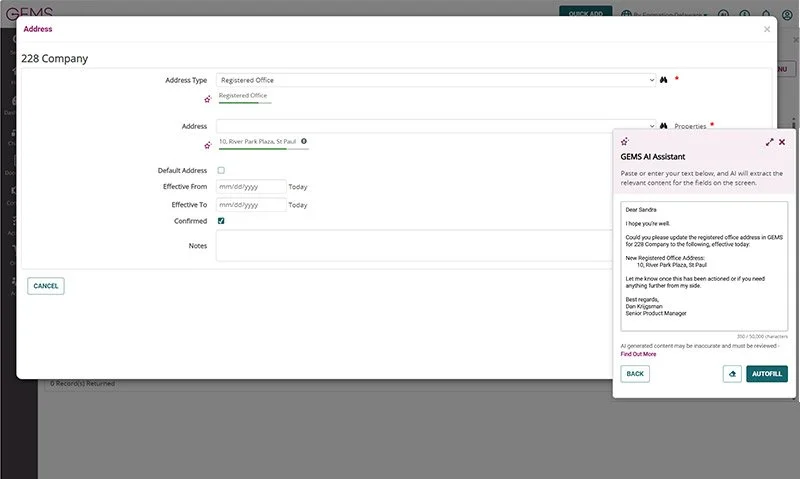Click AI sparkle icon beside River Park Plaza suggestion
800x479 pixels.
click(x=208, y=145)
